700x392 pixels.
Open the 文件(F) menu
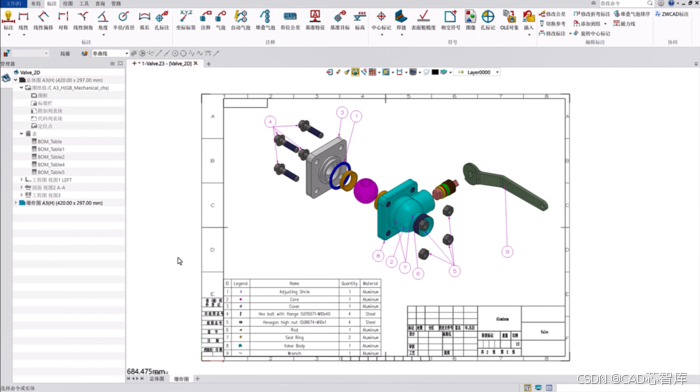point(13,4)
